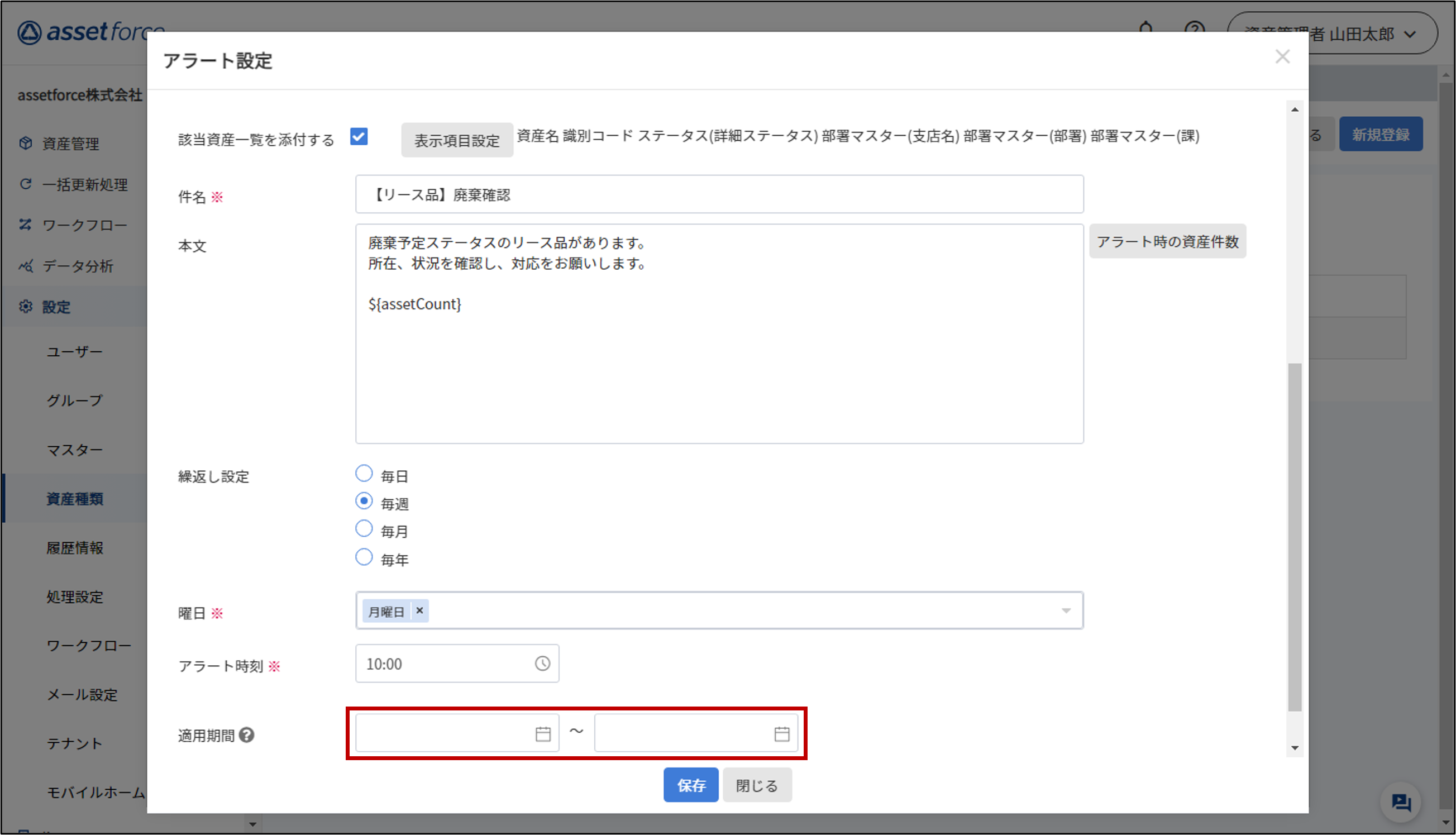Uncheck 該当資産一覧を添付する checkbox

coord(359,137)
